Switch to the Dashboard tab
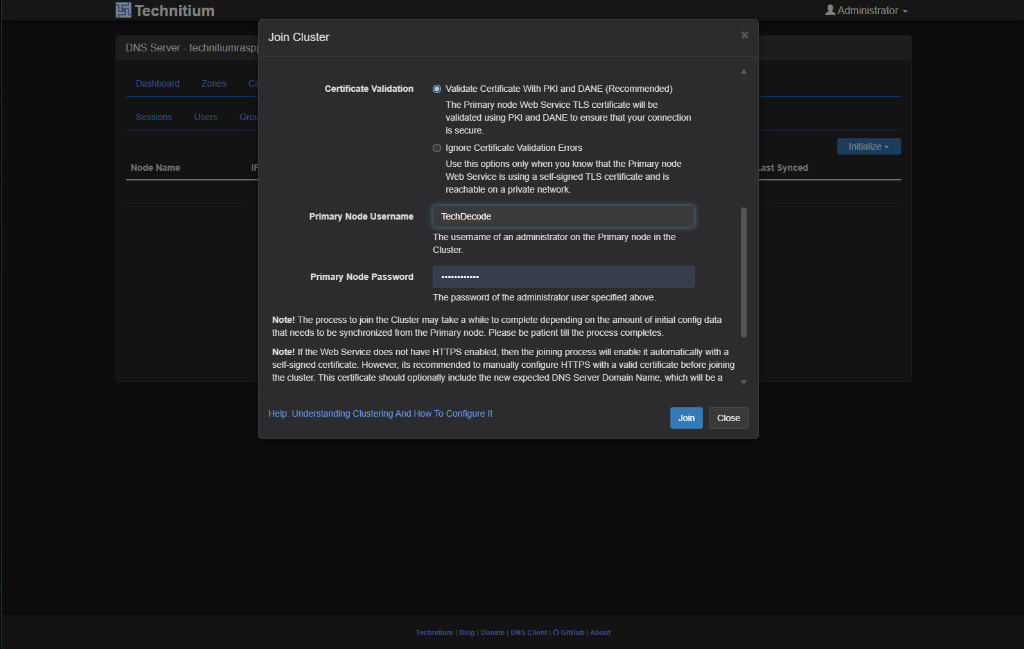The width and height of the screenshot is (1024, 649). (x=157, y=84)
